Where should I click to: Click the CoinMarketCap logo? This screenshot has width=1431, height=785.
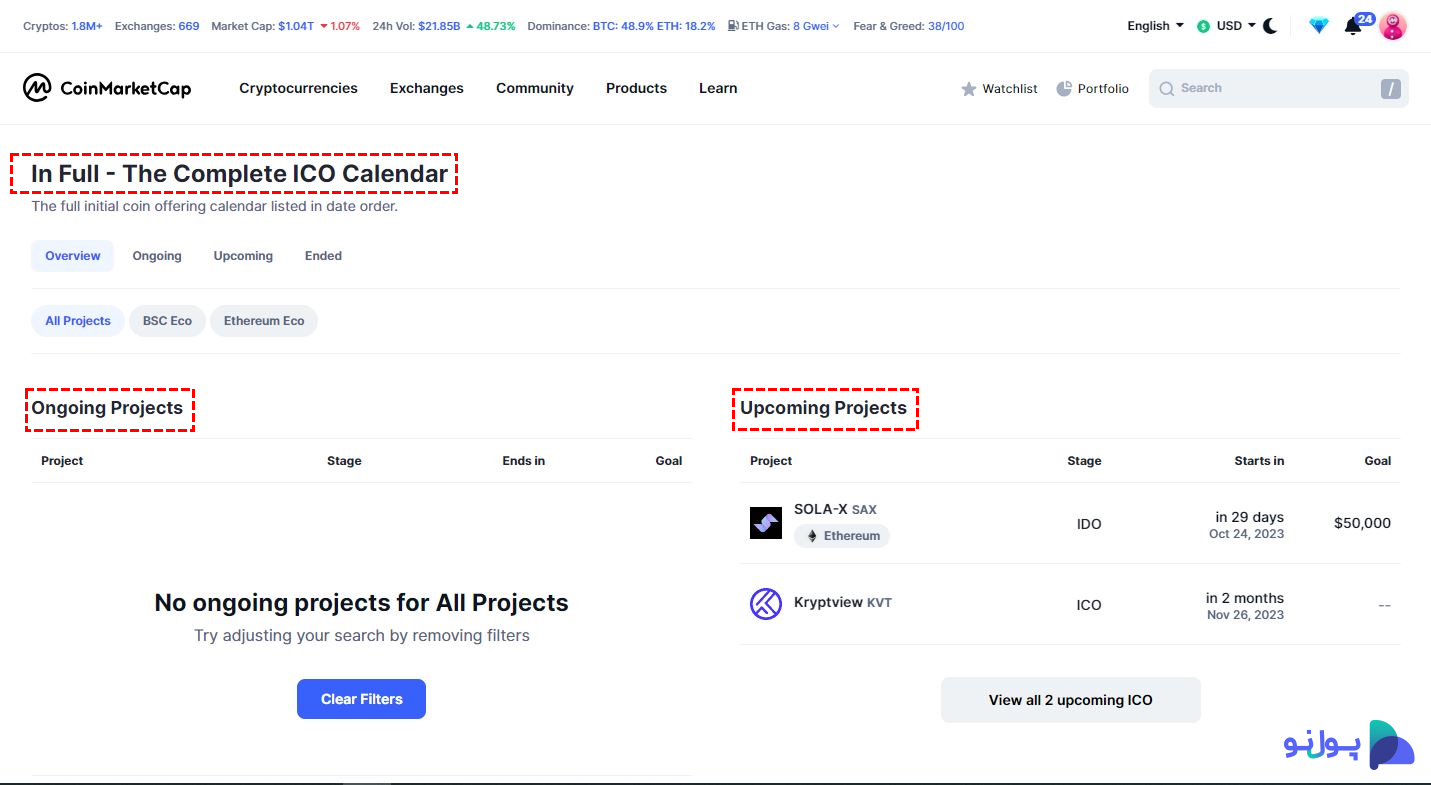point(107,88)
